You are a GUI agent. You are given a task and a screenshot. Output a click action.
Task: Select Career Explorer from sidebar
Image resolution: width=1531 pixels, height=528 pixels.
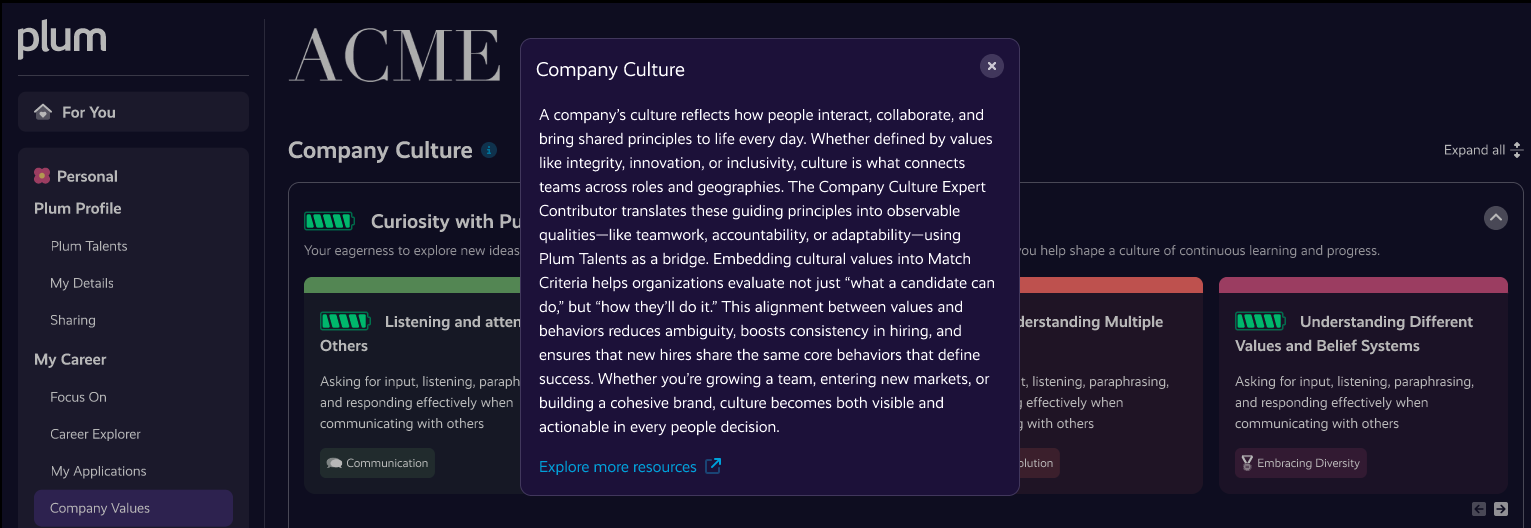(95, 434)
